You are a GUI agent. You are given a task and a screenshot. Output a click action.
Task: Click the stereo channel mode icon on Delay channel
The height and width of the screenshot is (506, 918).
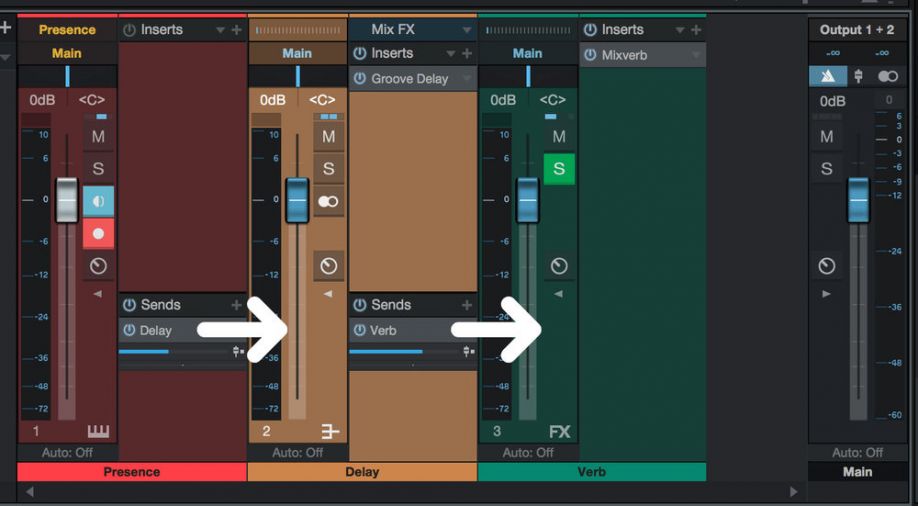pyautogui.click(x=328, y=201)
